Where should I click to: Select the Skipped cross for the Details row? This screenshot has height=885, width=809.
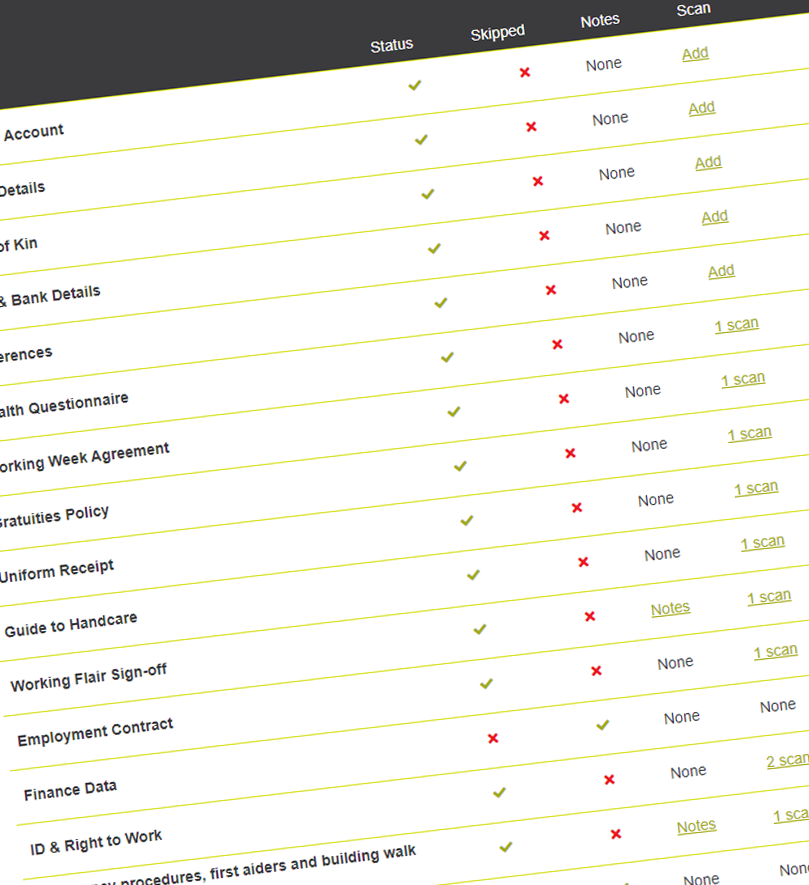pos(531,127)
